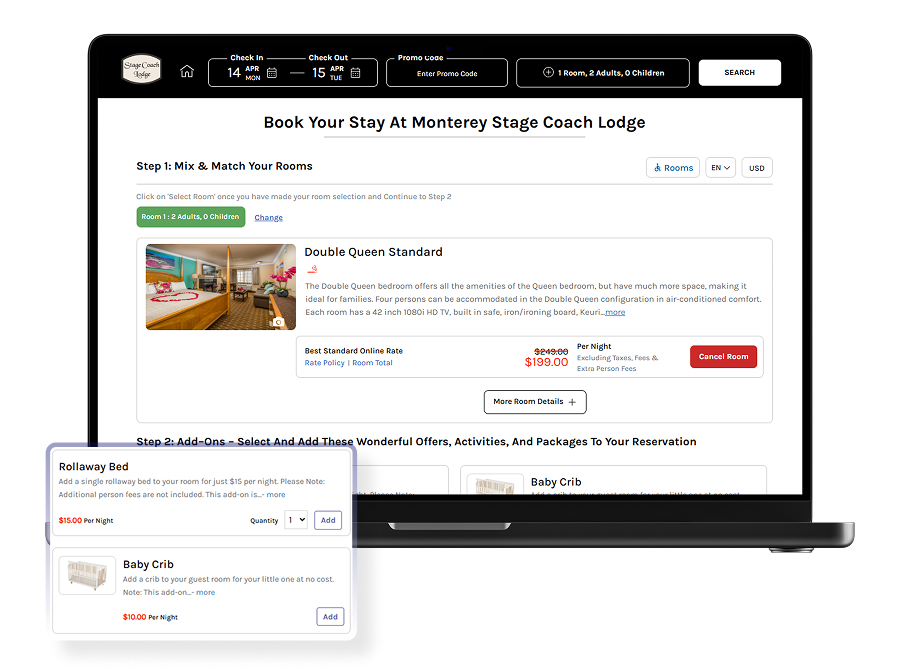Open the Check Out calendar icon
Viewport: 900px width, 671px height.
pyautogui.click(x=355, y=73)
